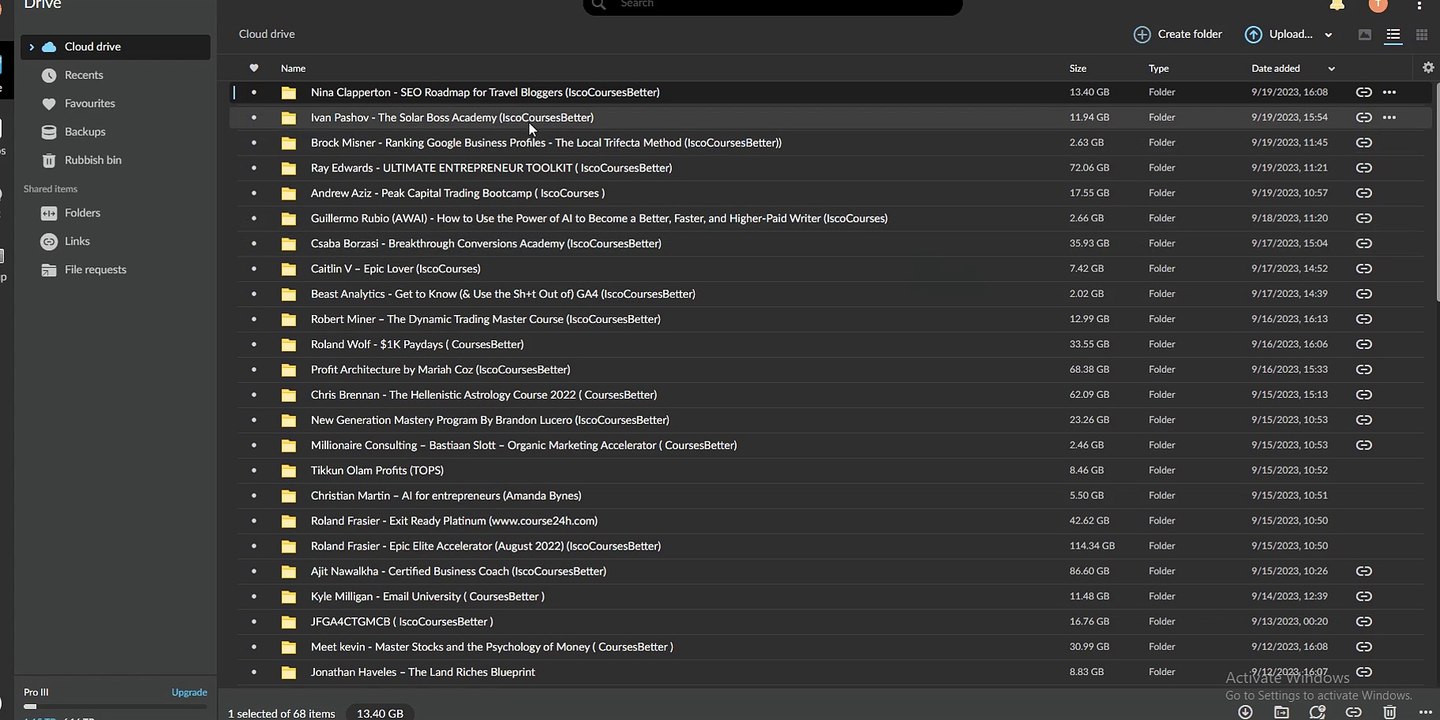This screenshot has width=1440, height=720.
Task: Open more options for Ivan Pashov folder
Action: (1389, 117)
